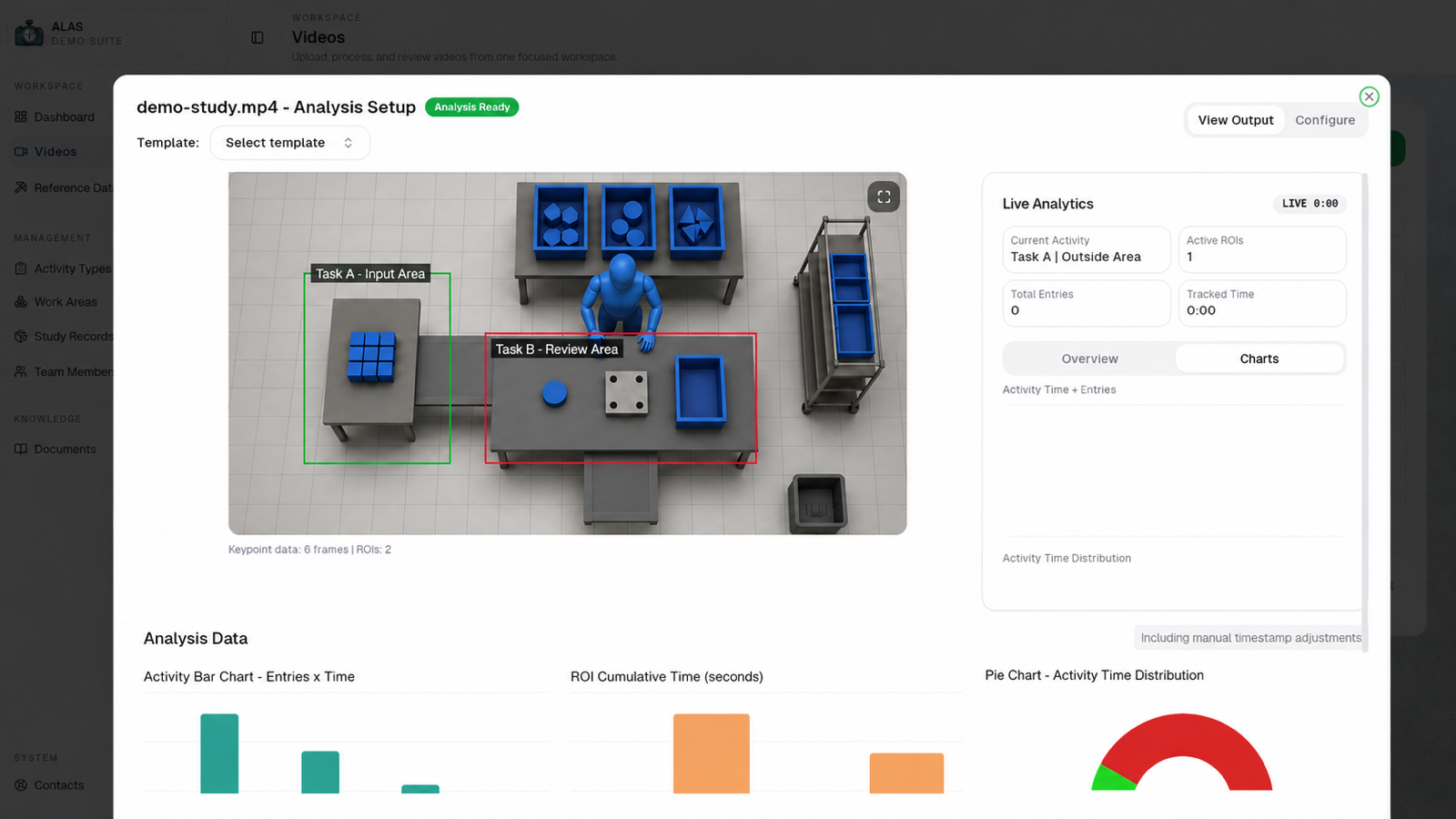
Task: Click the ALAS logo icon
Action: 29,33
